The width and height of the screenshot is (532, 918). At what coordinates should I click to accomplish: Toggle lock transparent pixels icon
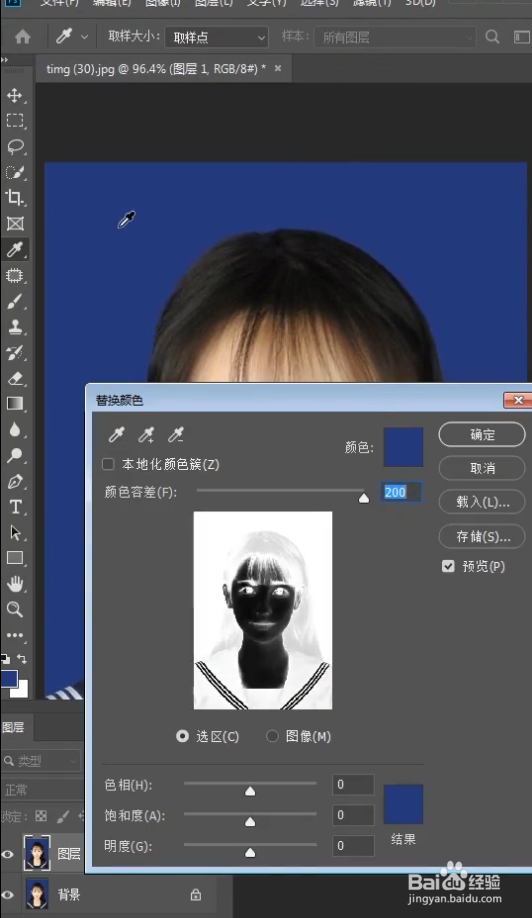(41, 816)
